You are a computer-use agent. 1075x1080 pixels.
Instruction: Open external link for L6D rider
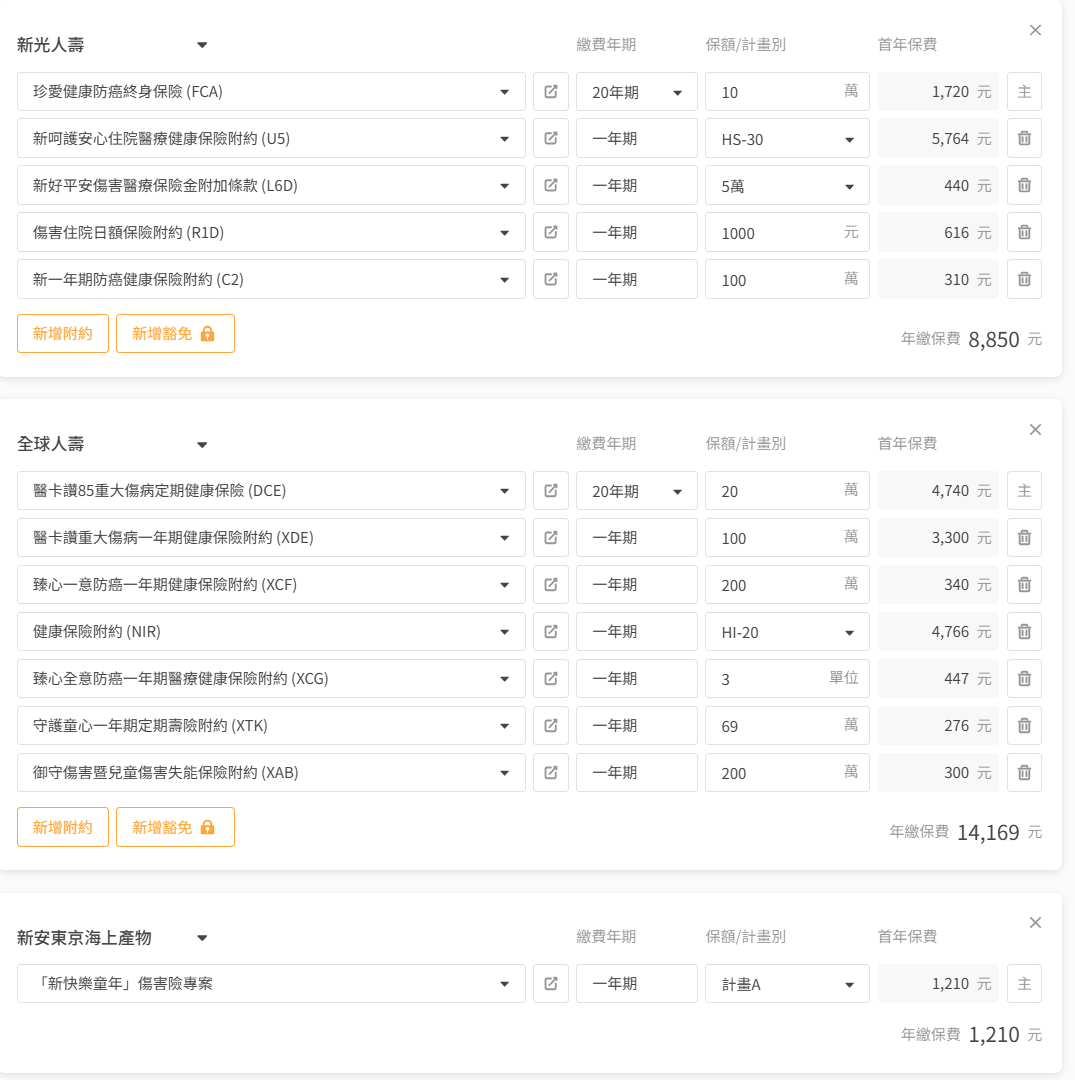[x=551, y=185]
